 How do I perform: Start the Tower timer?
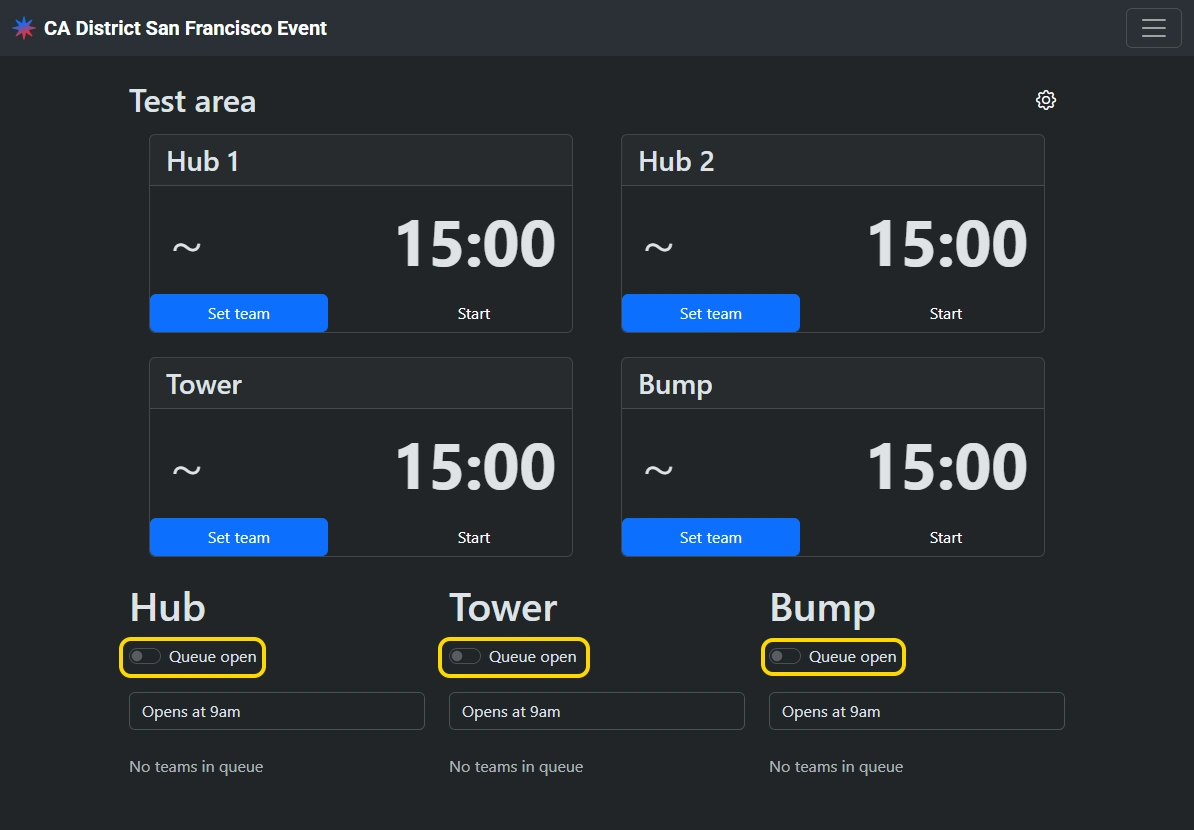point(474,537)
